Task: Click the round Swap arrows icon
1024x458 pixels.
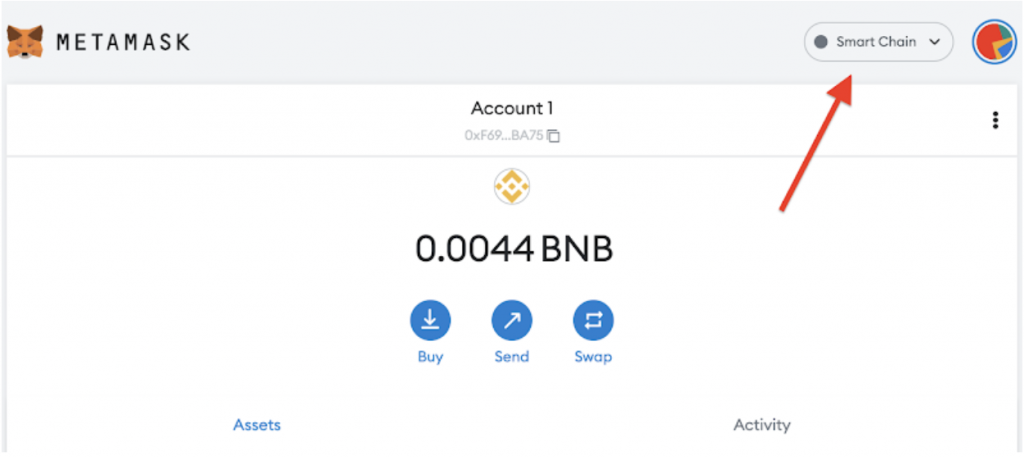Action: pyautogui.click(x=593, y=320)
